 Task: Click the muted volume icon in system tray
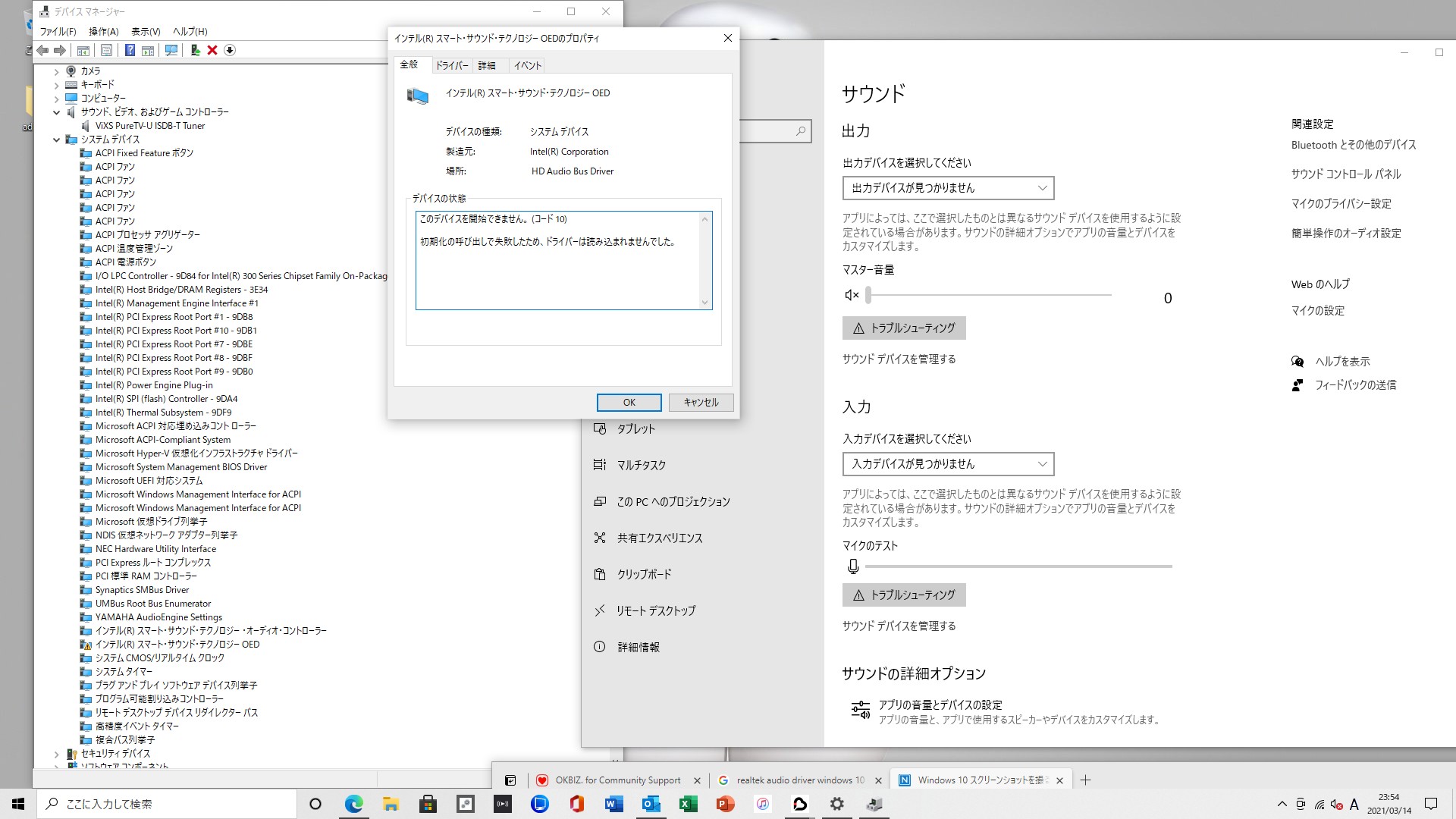[1336, 804]
